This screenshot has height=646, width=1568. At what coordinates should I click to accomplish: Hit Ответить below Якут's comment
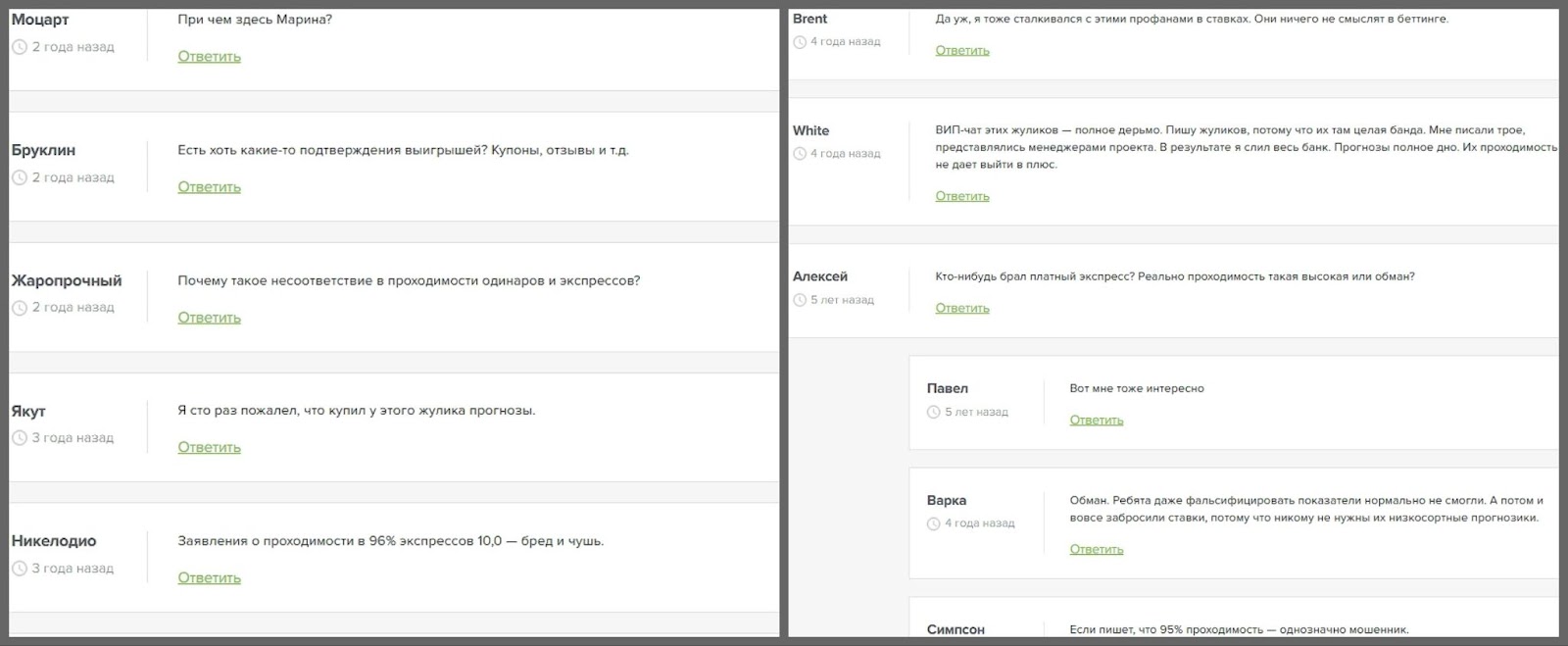(x=209, y=448)
